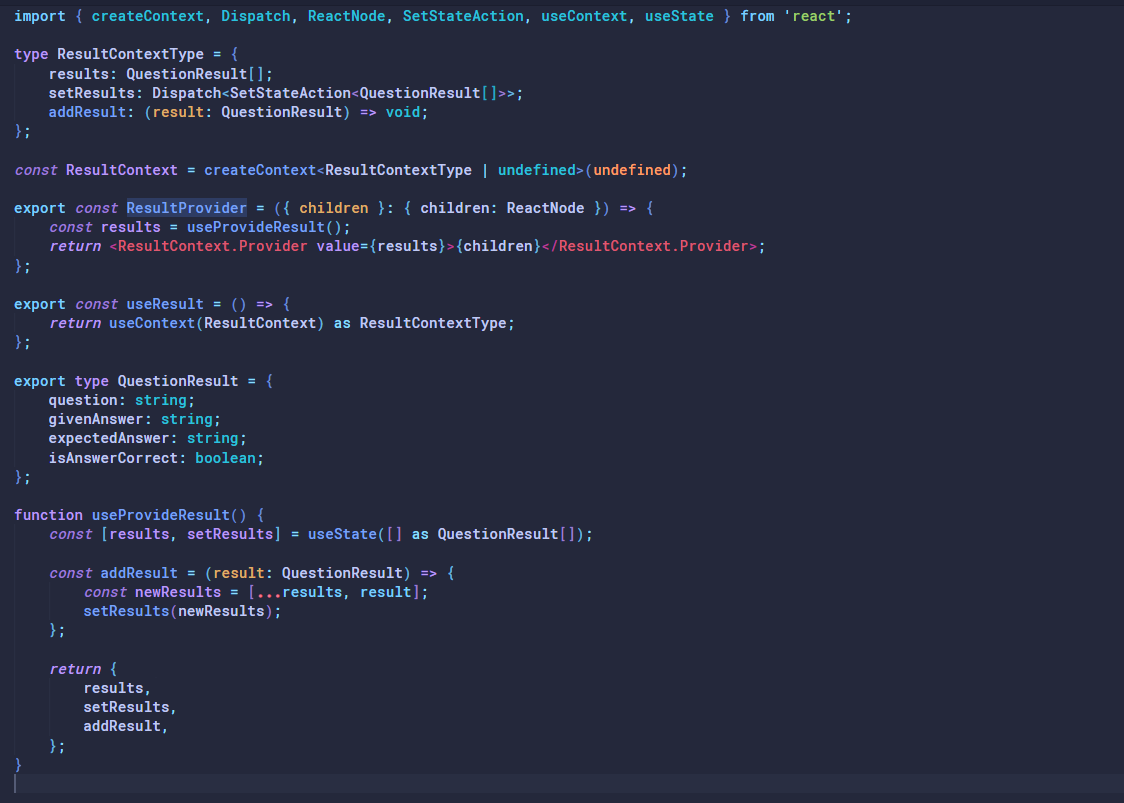Click the opening '<ResultContext.Provider' JSX tag

[x=209, y=246]
